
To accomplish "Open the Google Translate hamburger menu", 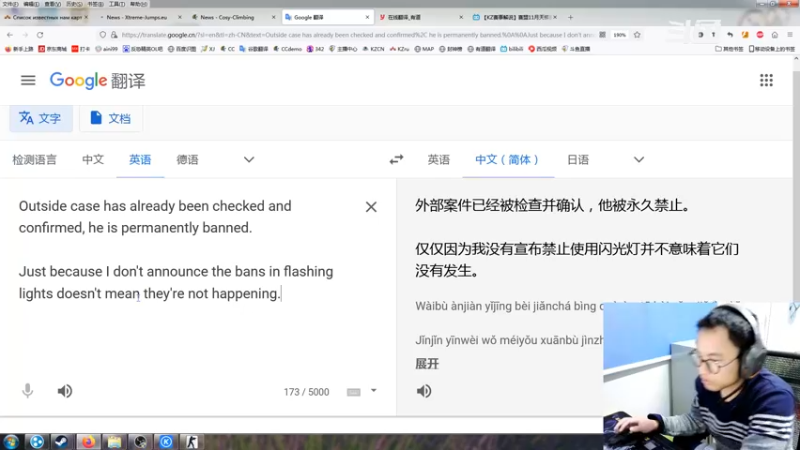I will 28,81.
